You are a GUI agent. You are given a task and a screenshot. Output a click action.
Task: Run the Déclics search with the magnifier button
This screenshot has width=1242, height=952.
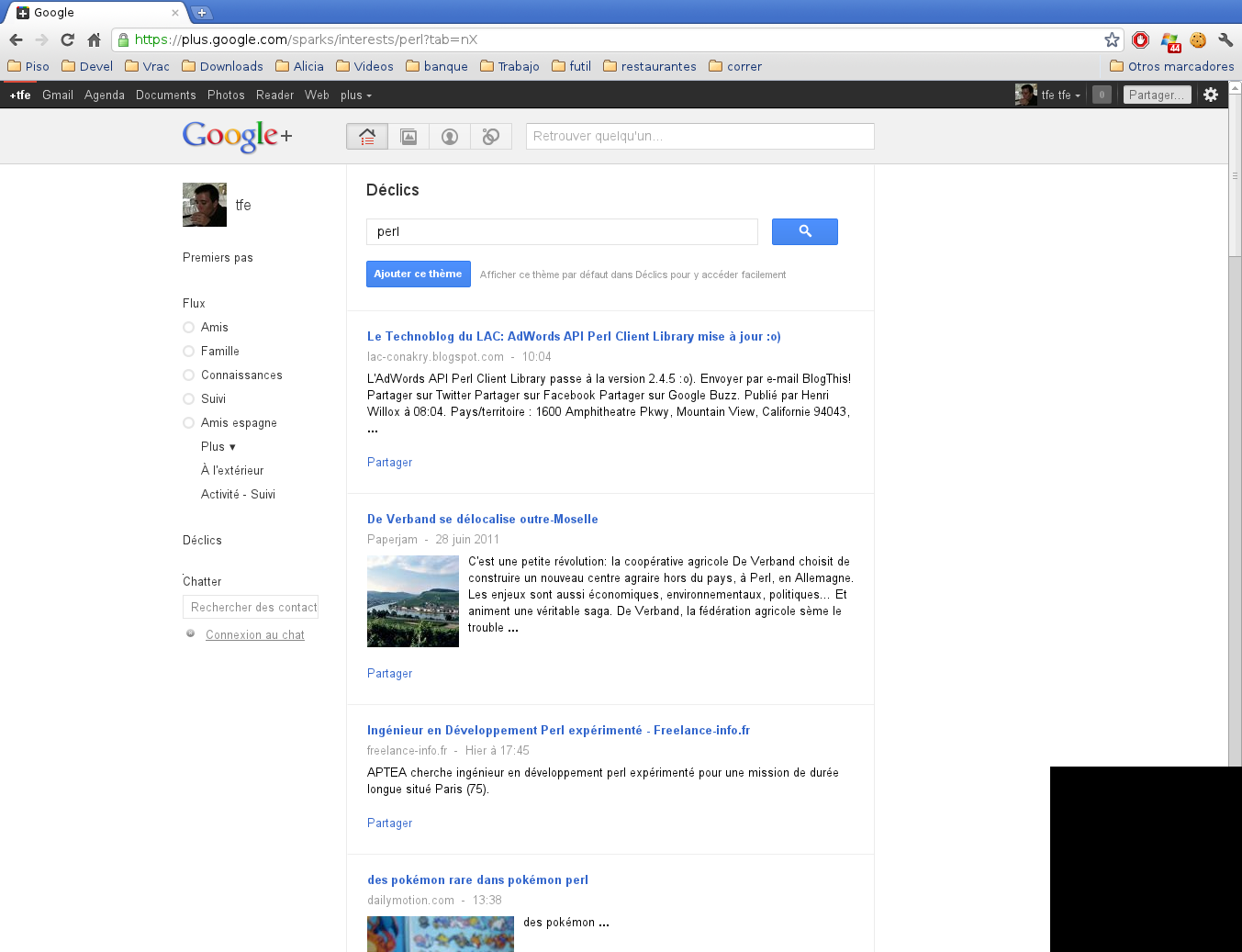click(x=805, y=231)
